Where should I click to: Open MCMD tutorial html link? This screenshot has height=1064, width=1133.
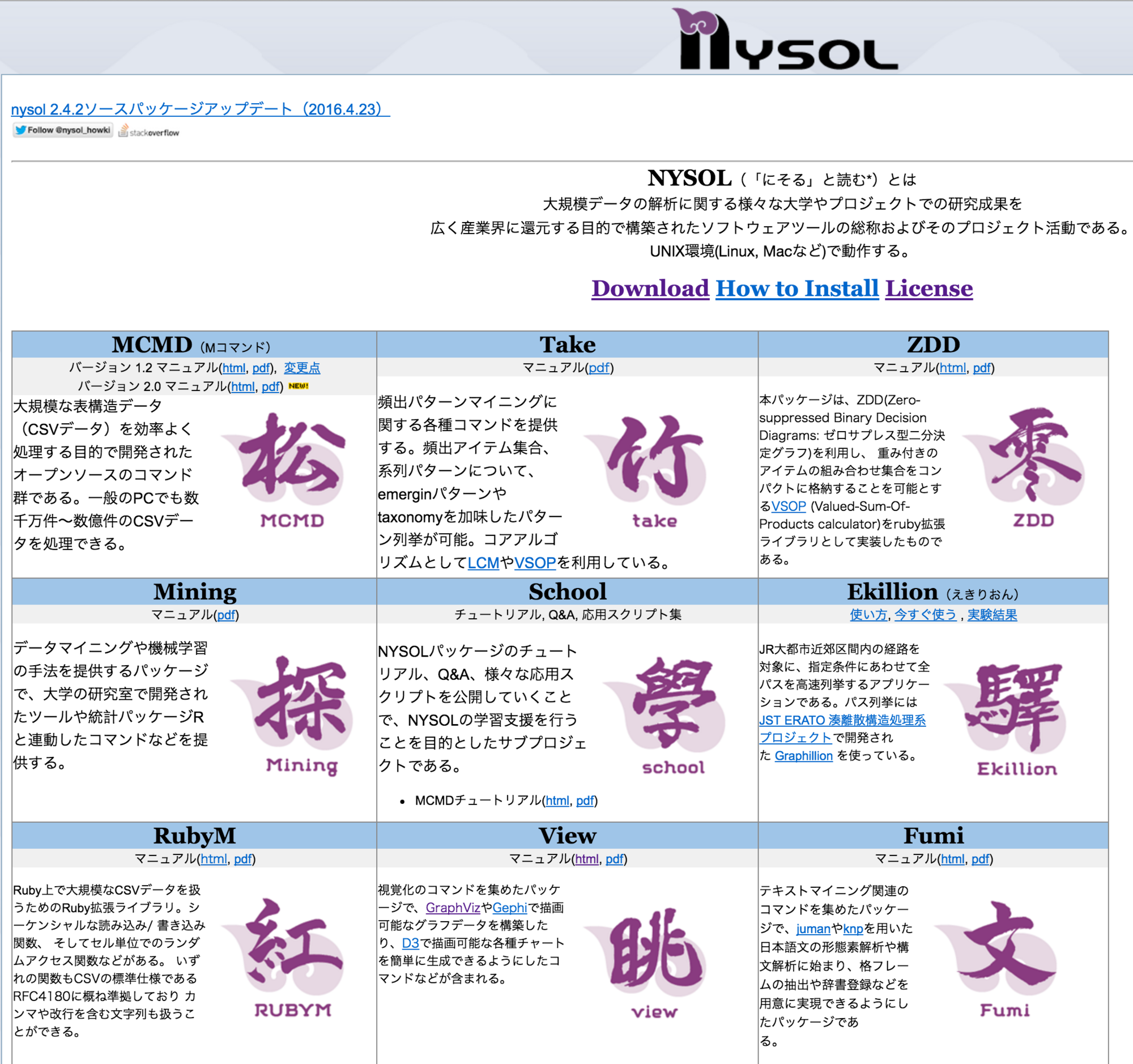[557, 801]
